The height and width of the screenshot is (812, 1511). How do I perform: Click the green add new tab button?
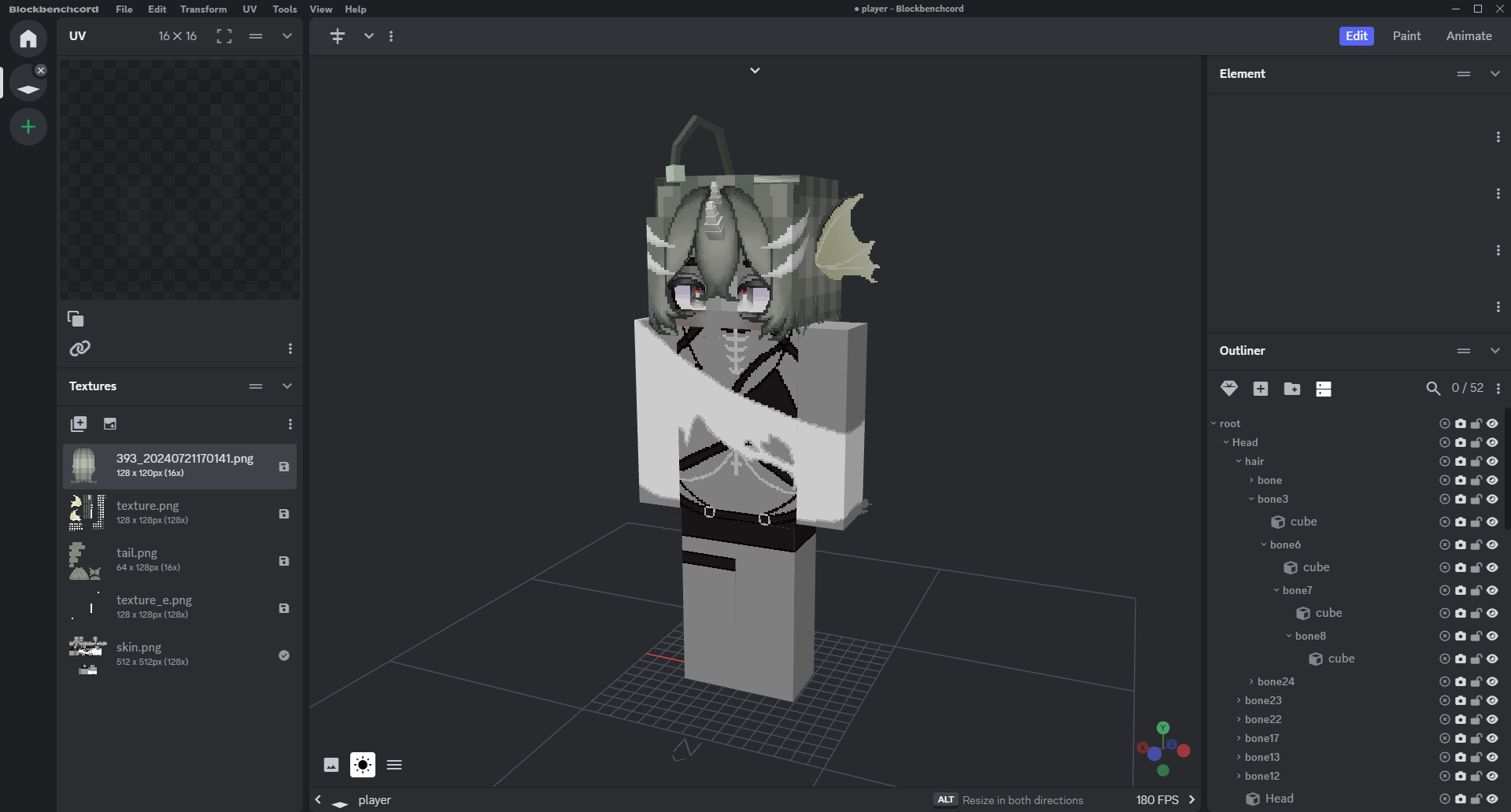pos(28,127)
